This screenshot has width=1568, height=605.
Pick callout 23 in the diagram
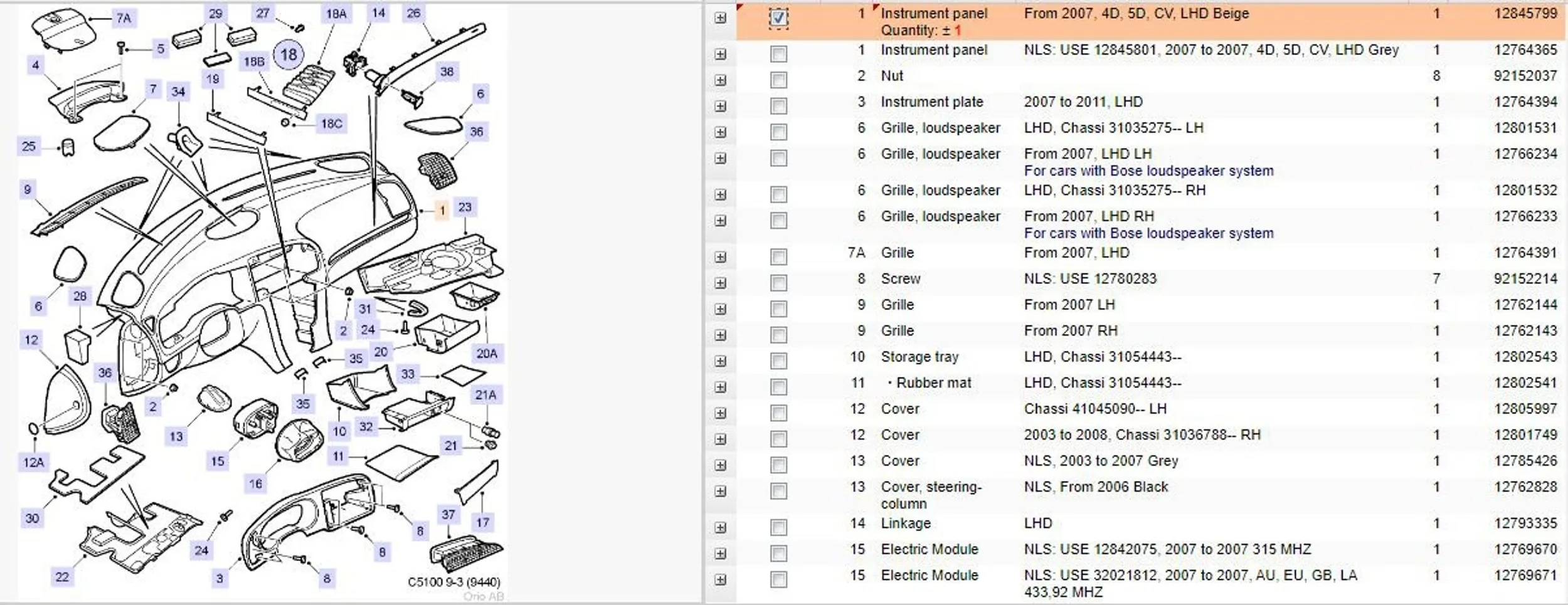[465, 207]
